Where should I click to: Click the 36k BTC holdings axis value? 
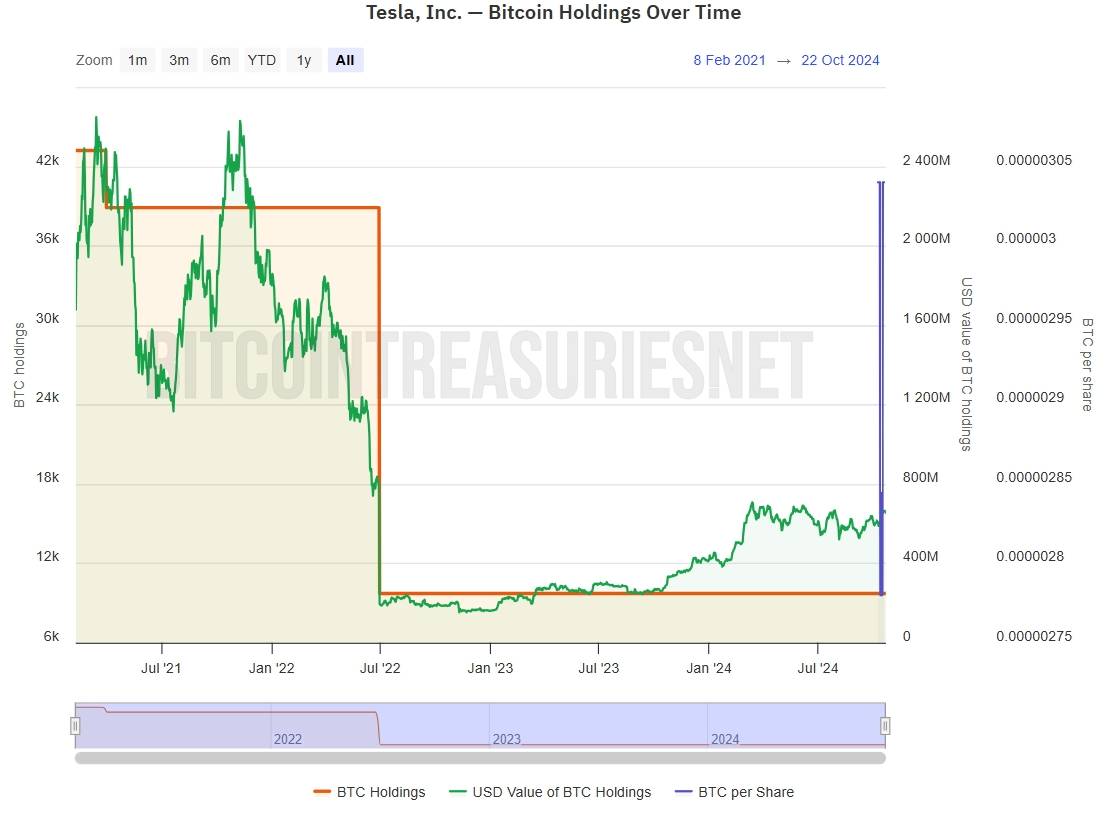pos(47,239)
